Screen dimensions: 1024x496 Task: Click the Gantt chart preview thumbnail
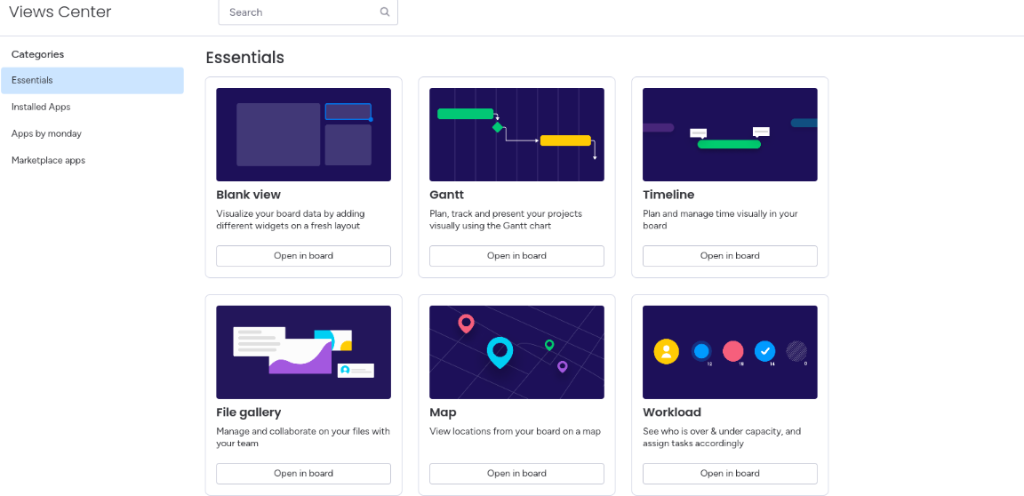[517, 134]
